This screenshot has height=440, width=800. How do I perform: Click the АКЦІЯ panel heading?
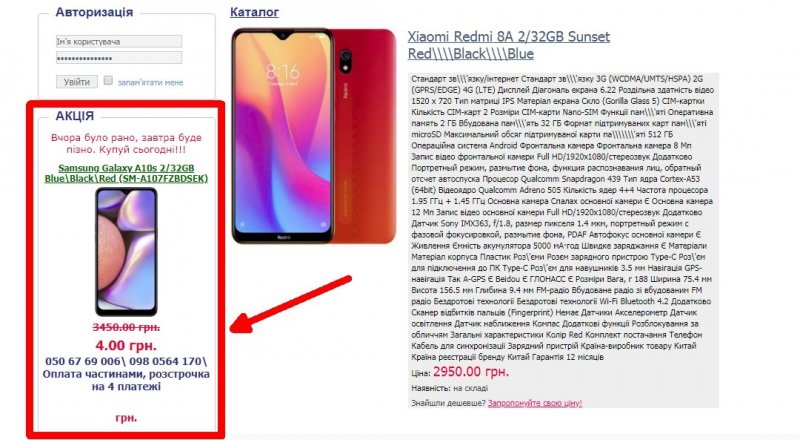75,116
